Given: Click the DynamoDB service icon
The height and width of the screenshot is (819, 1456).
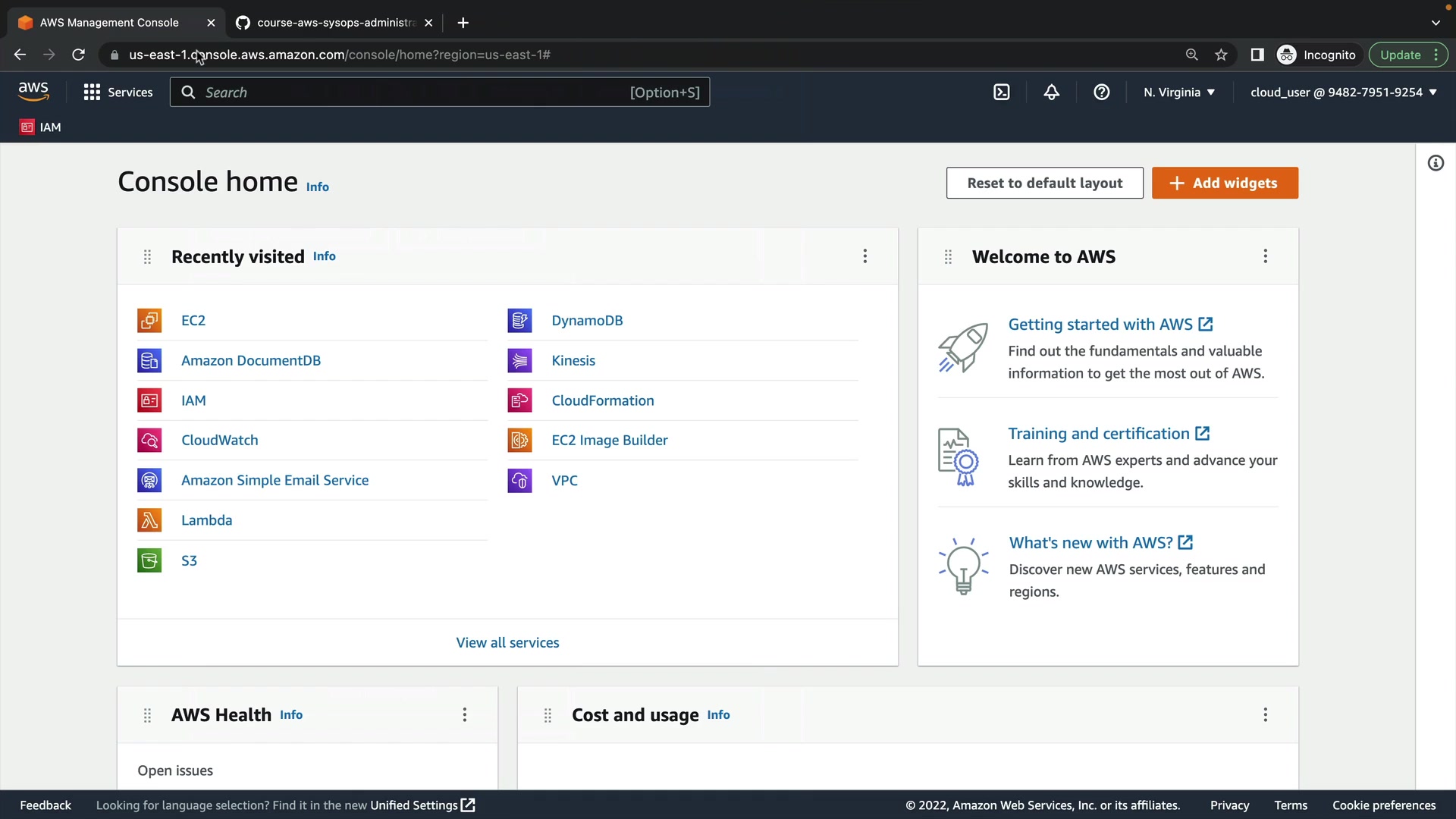Looking at the screenshot, I should pyautogui.click(x=519, y=321).
